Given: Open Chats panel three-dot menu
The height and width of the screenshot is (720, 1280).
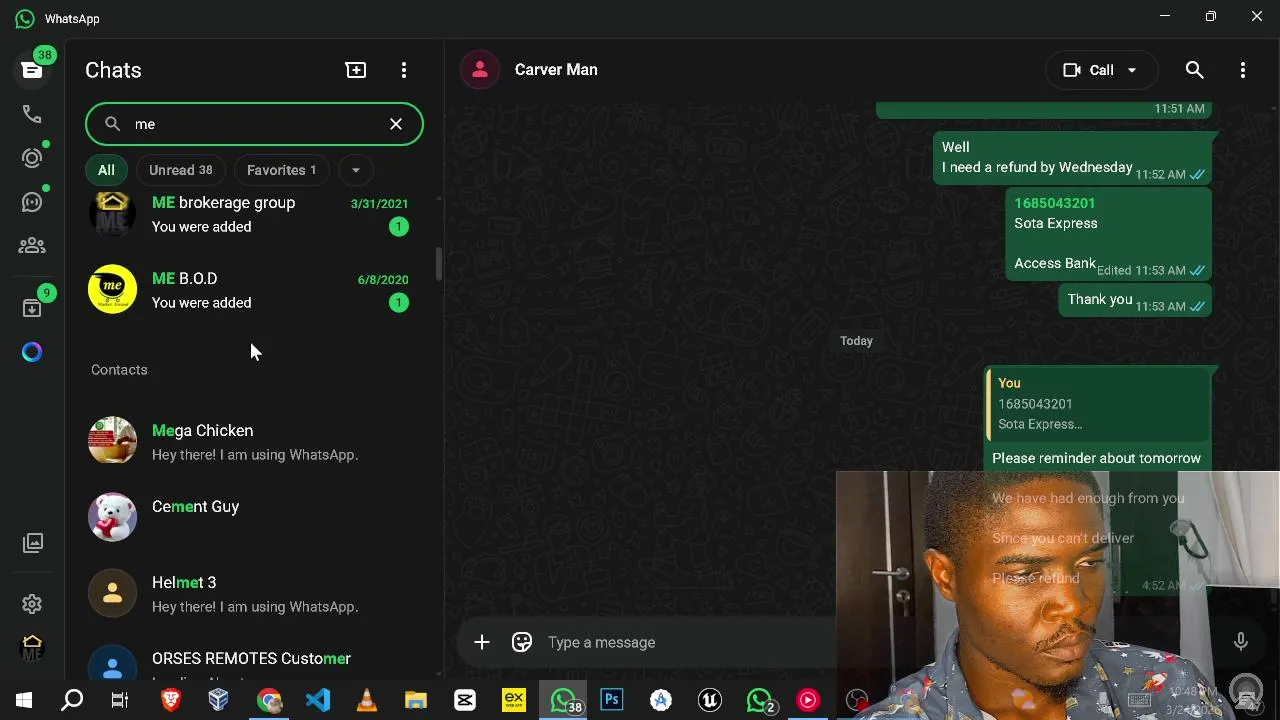Looking at the screenshot, I should pyautogui.click(x=404, y=70).
